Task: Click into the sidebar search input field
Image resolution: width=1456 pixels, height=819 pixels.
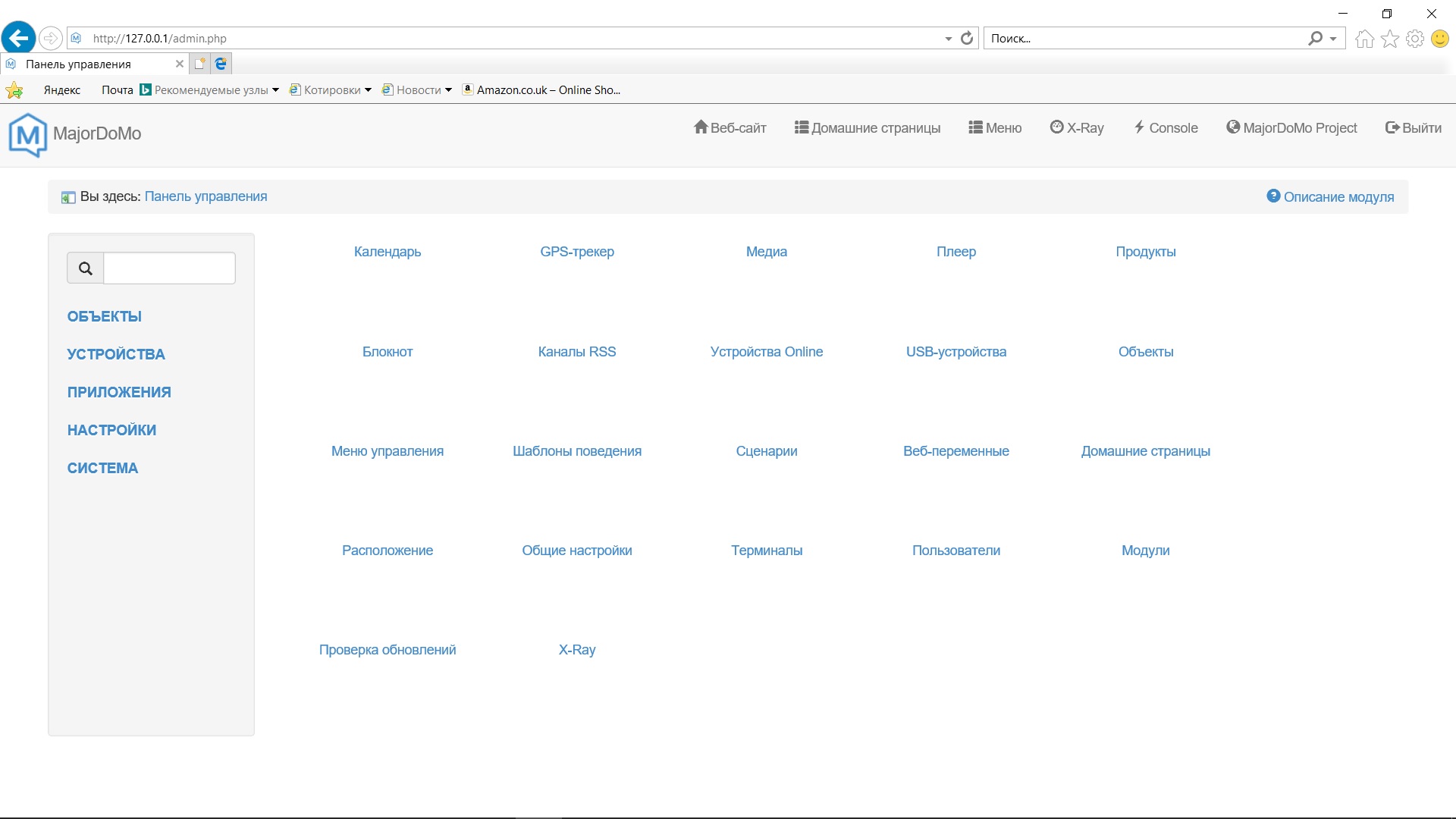Action: (169, 268)
